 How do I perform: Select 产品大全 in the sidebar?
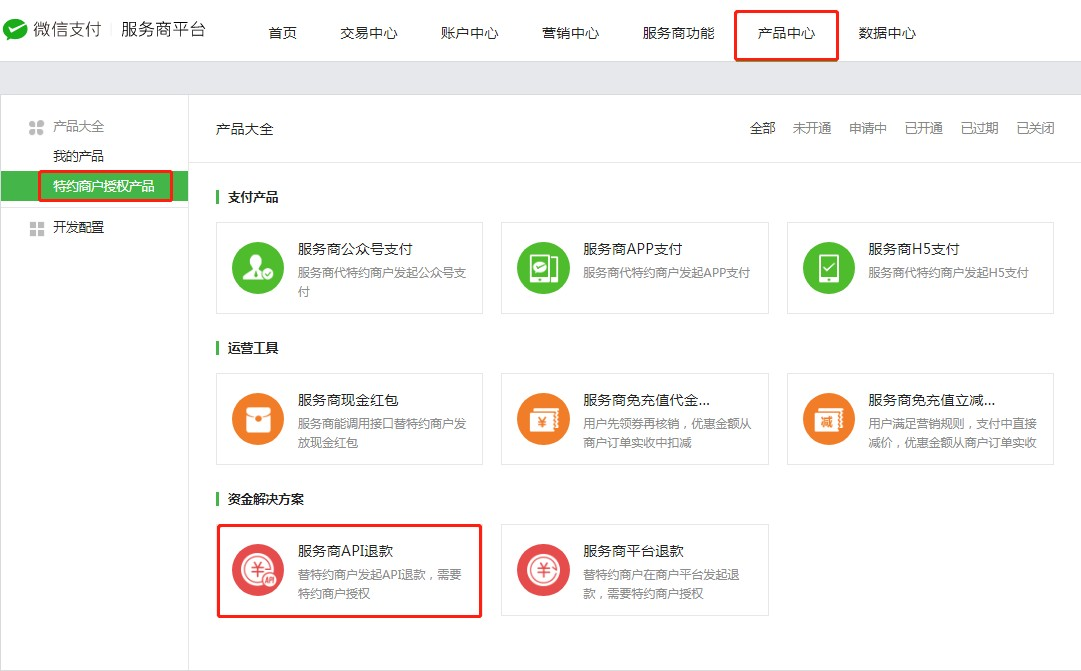[x=79, y=127]
